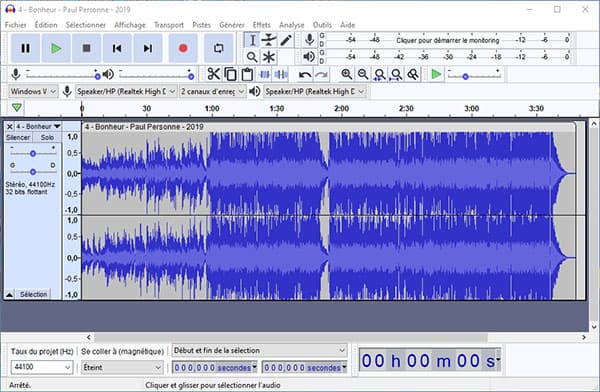600x392 pixels.
Task: Click the Sélection button in track panel
Action: 34,294
